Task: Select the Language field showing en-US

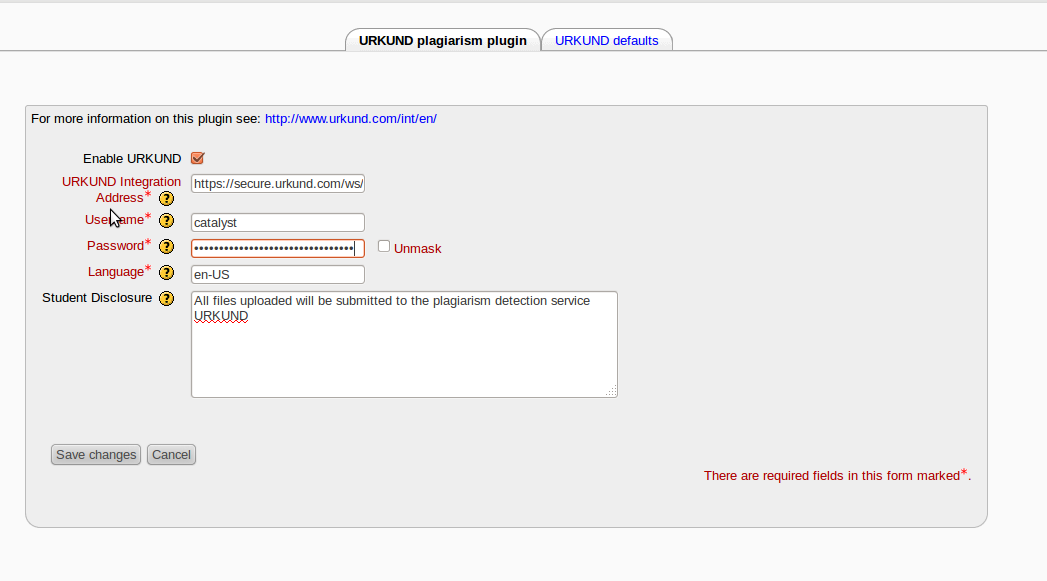Action: click(x=277, y=275)
